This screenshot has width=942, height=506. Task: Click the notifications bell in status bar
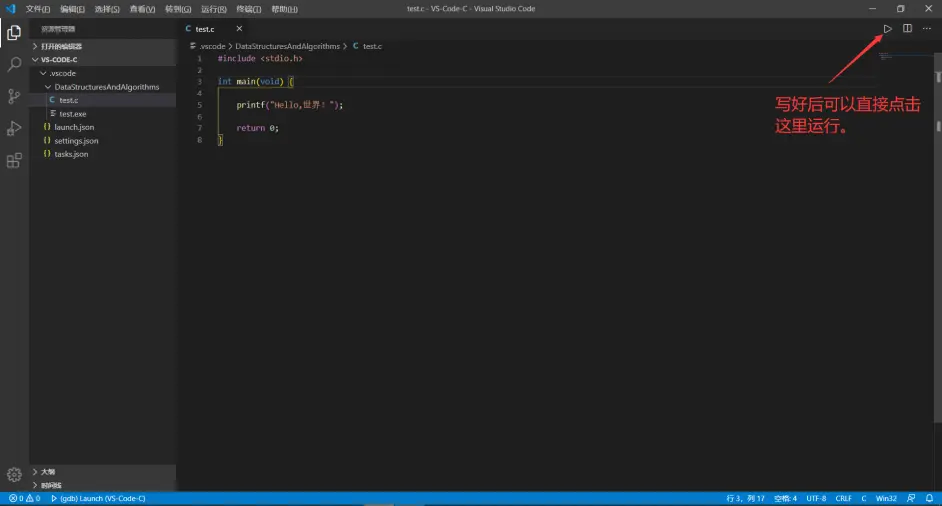click(x=929, y=498)
